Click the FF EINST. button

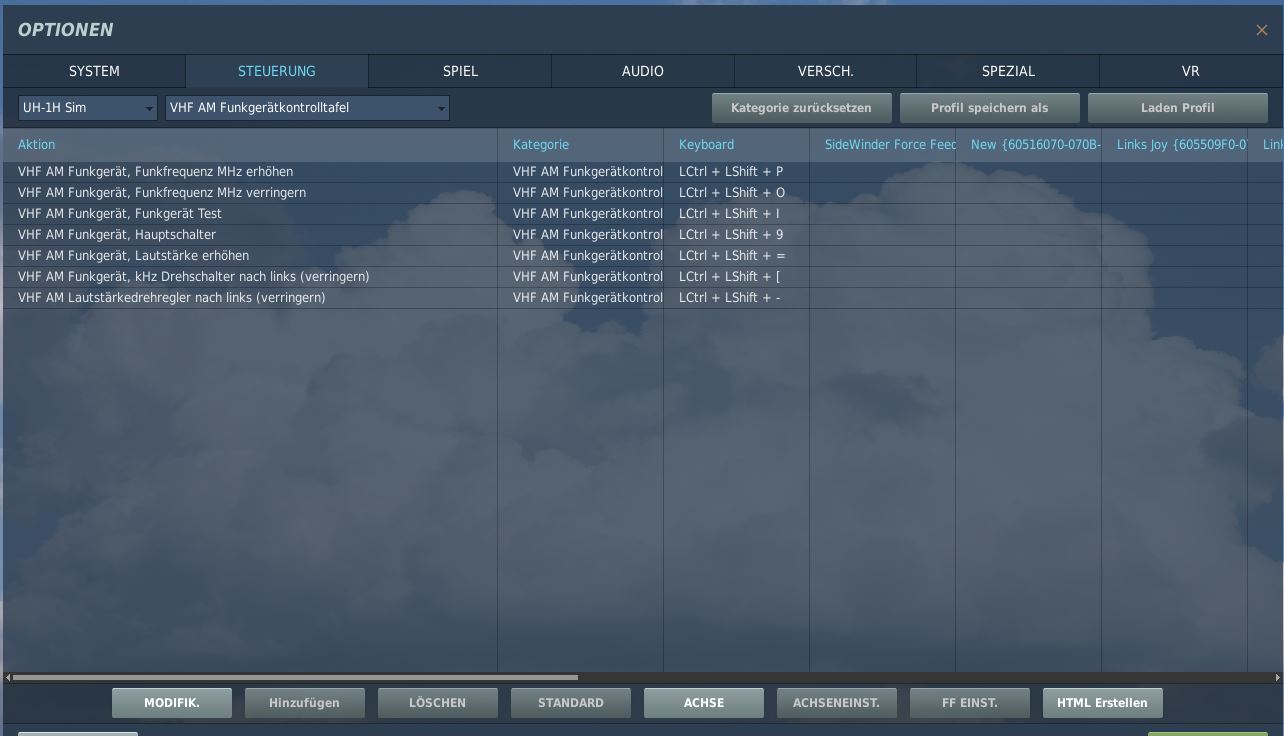pyautogui.click(x=969, y=702)
